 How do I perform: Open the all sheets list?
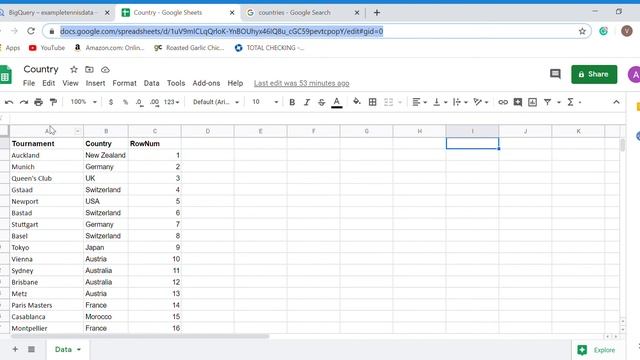[31, 349]
